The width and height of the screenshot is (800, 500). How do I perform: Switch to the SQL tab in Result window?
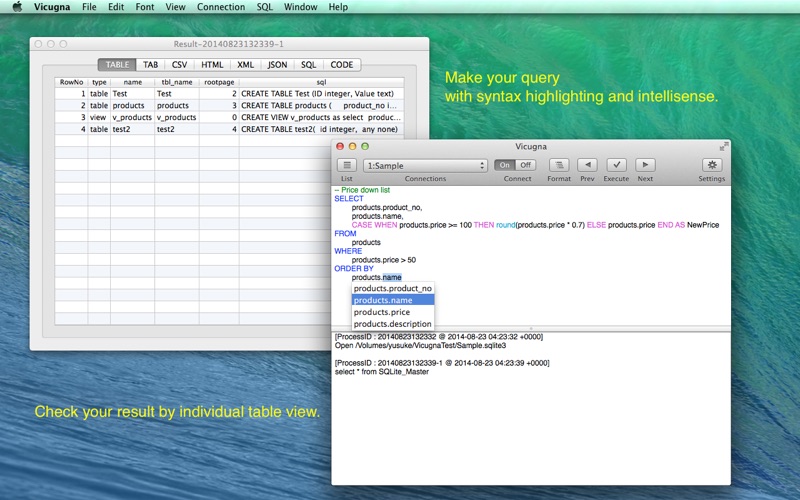[x=308, y=65]
